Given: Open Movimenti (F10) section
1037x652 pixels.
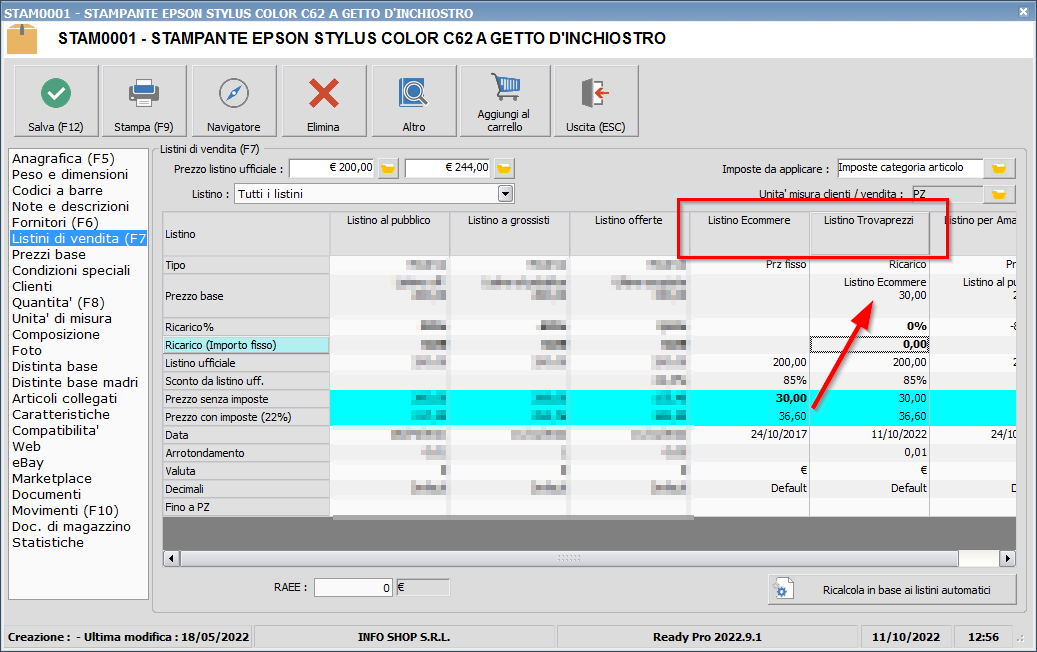Looking at the screenshot, I should tap(65, 510).
